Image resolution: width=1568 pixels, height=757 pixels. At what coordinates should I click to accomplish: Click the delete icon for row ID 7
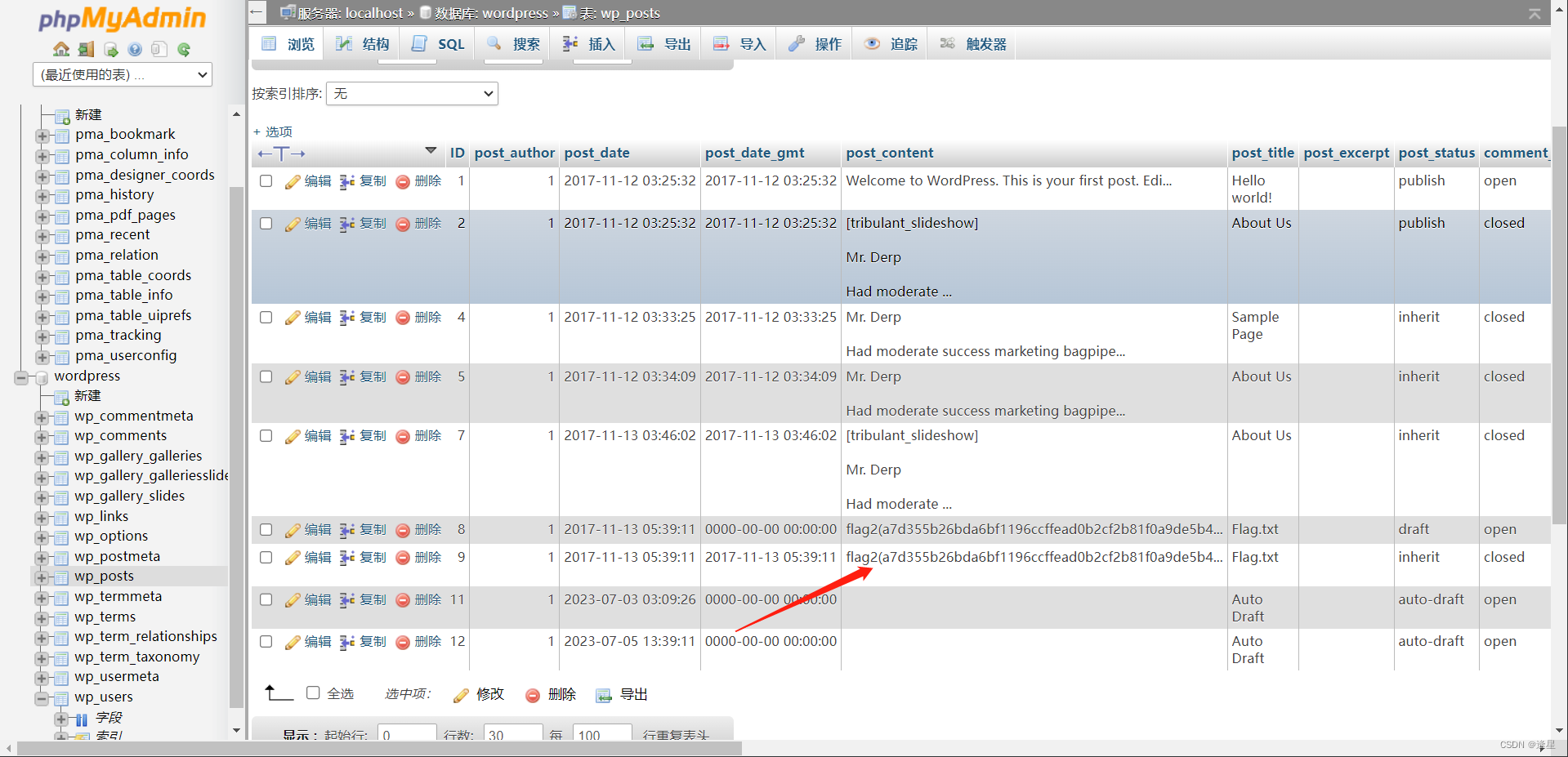pos(403,436)
